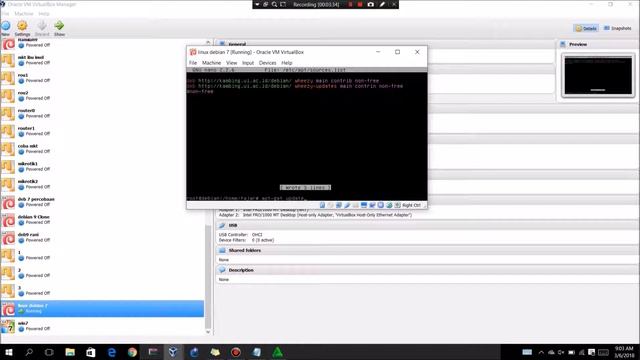The image size is (640, 360).
Task: Select the debian 9 Clone icon
Action: coord(8,220)
